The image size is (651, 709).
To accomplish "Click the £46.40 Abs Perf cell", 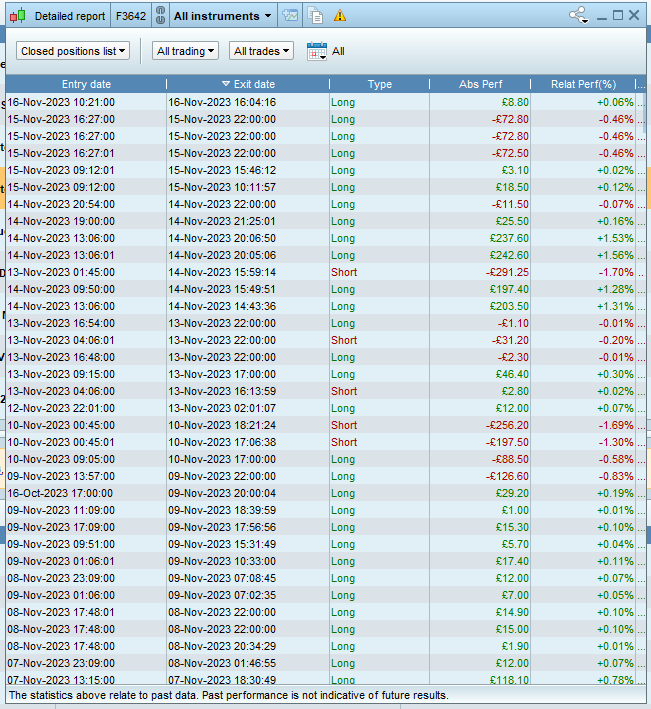I will [x=512, y=374].
